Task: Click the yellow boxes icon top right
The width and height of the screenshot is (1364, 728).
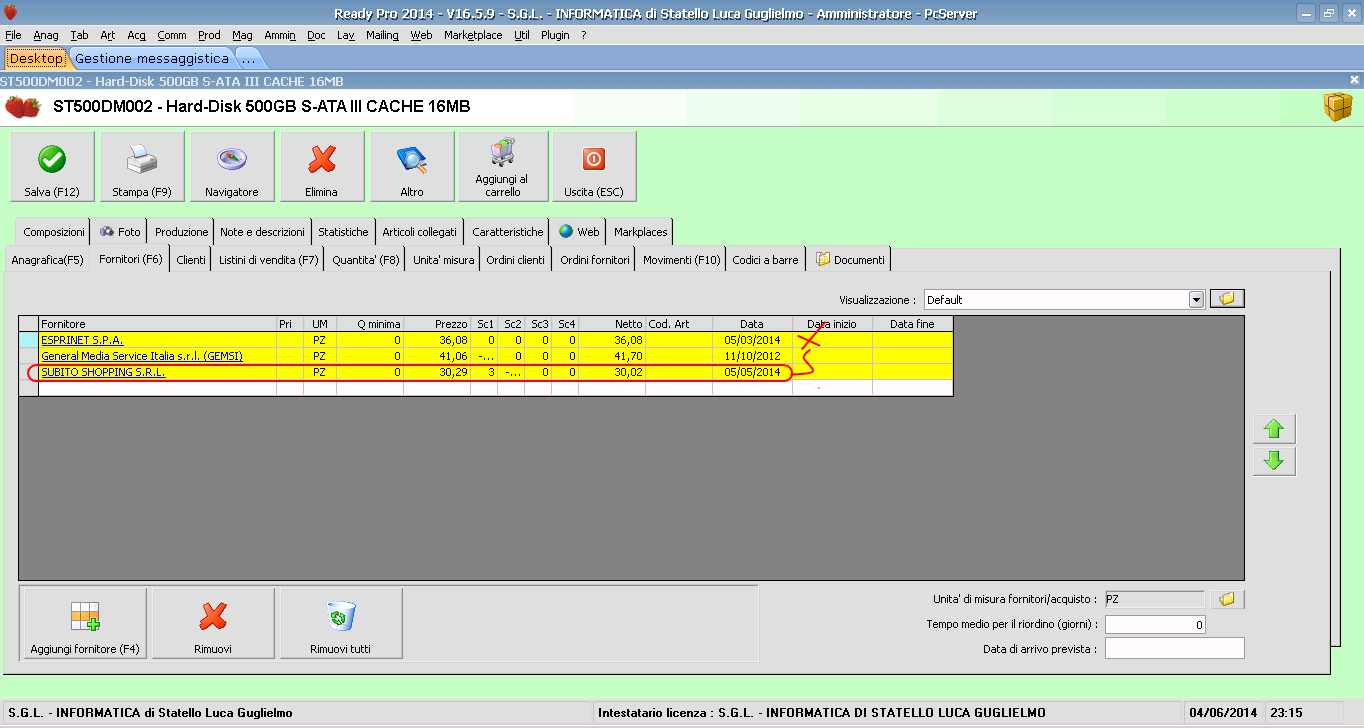Action: [1338, 107]
